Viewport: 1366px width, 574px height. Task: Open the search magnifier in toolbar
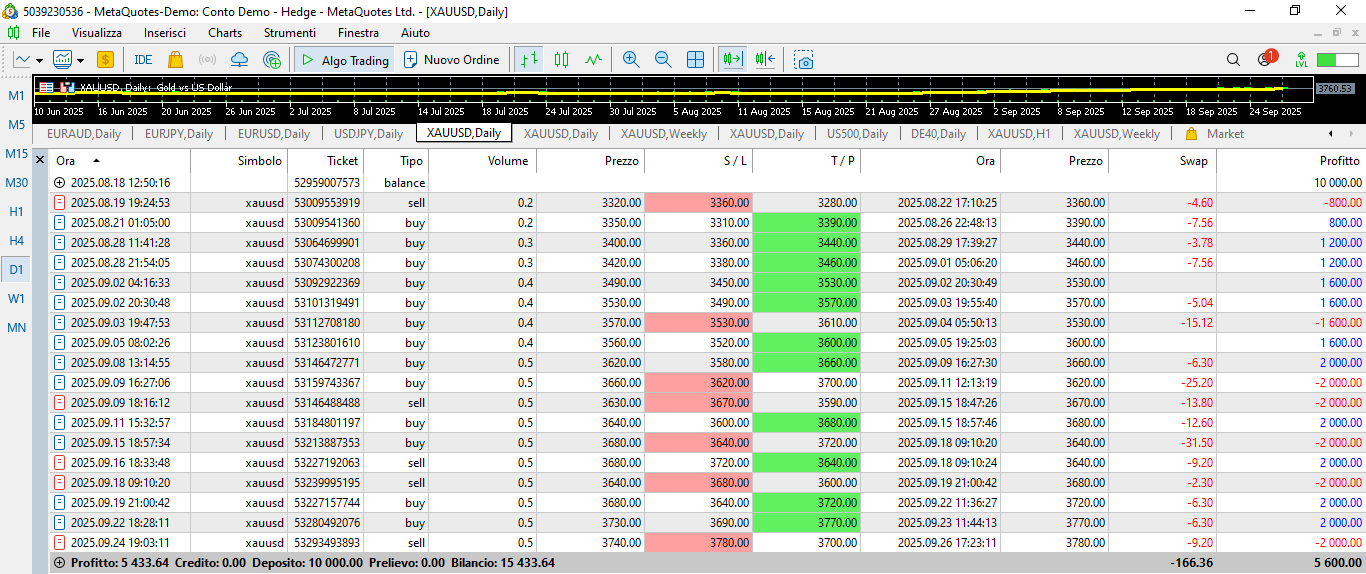click(1233, 60)
